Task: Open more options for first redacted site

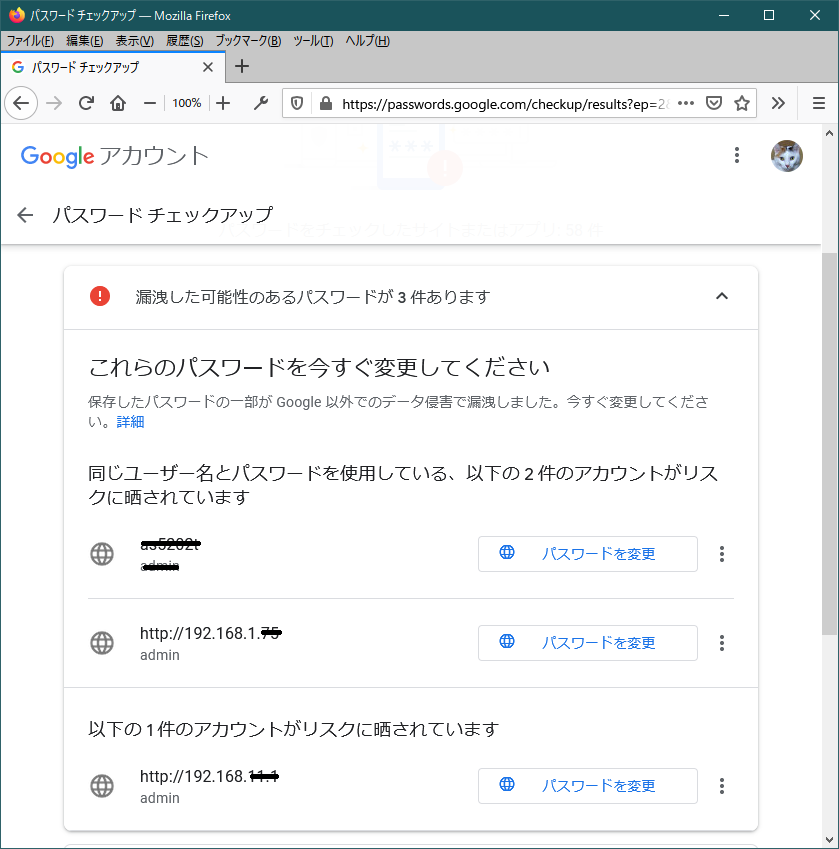Action: [722, 554]
